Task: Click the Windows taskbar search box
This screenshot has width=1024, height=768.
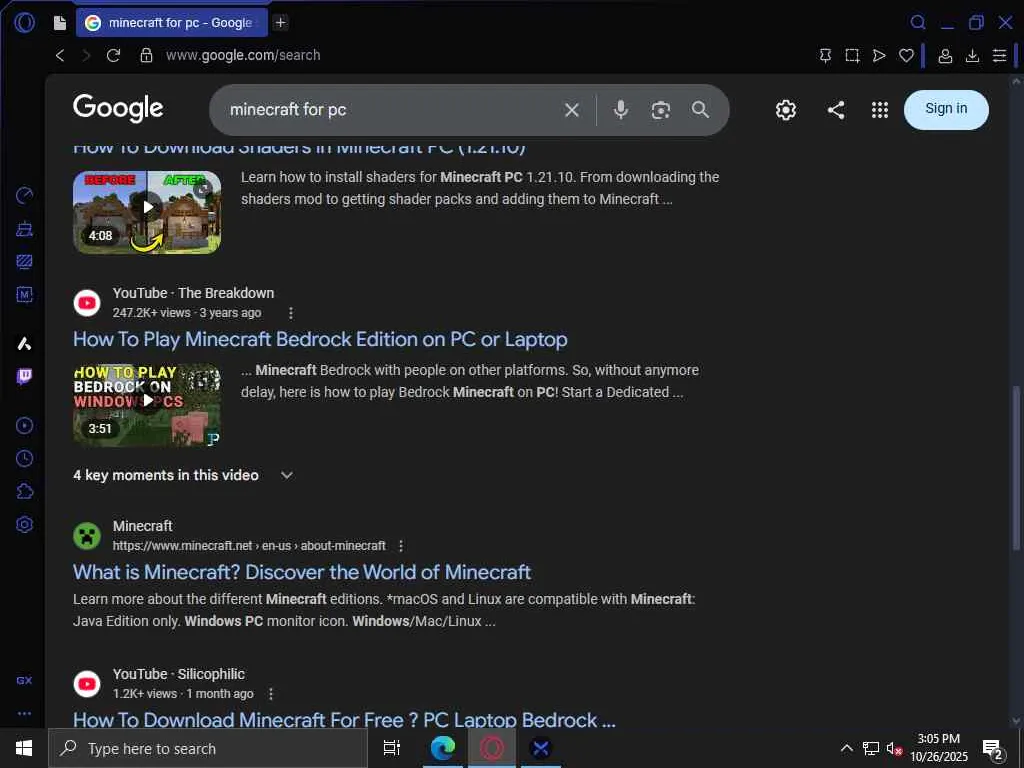Action: click(x=208, y=748)
